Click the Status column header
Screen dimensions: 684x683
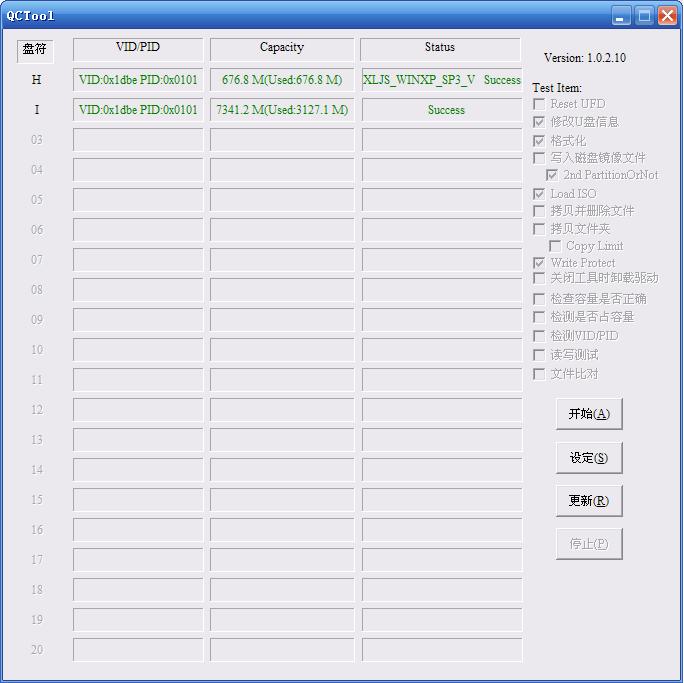(x=440, y=49)
